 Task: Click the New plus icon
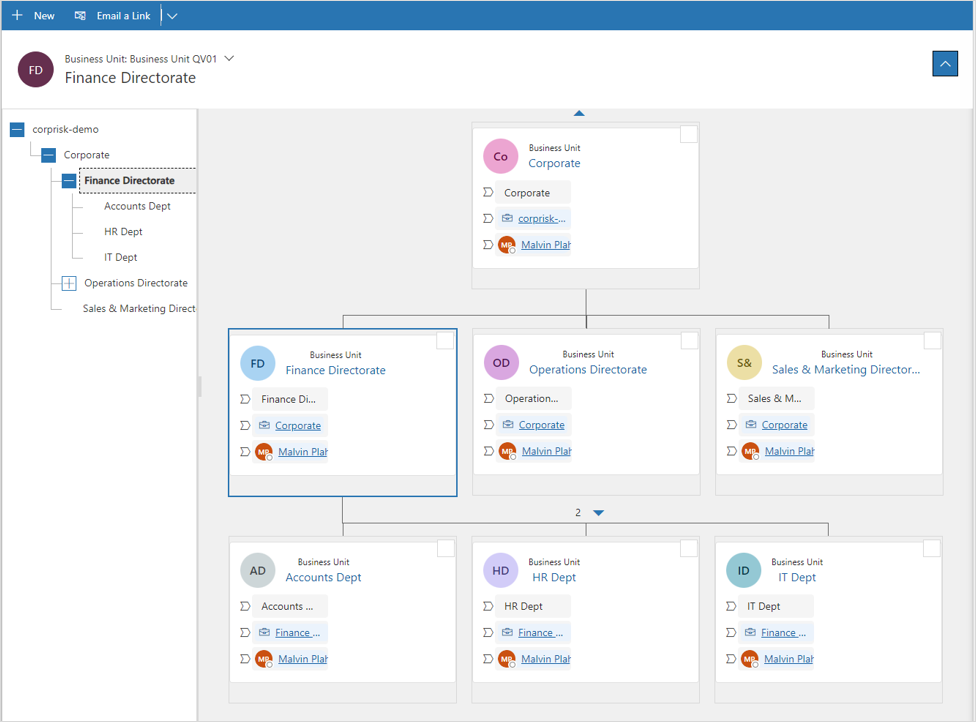(x=17, y=16)
